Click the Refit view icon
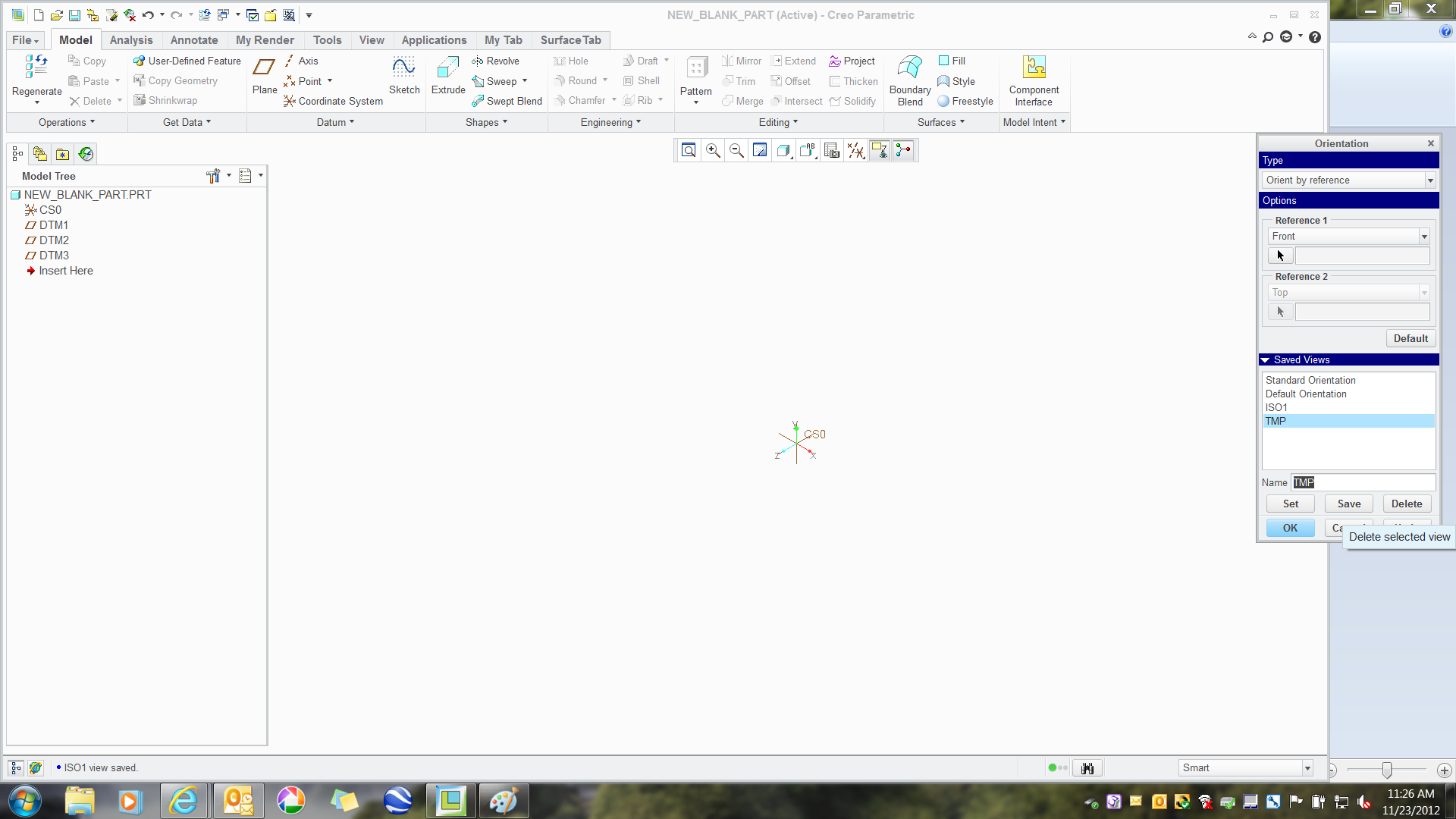The image size is (1456, 819). coord(689,150)
